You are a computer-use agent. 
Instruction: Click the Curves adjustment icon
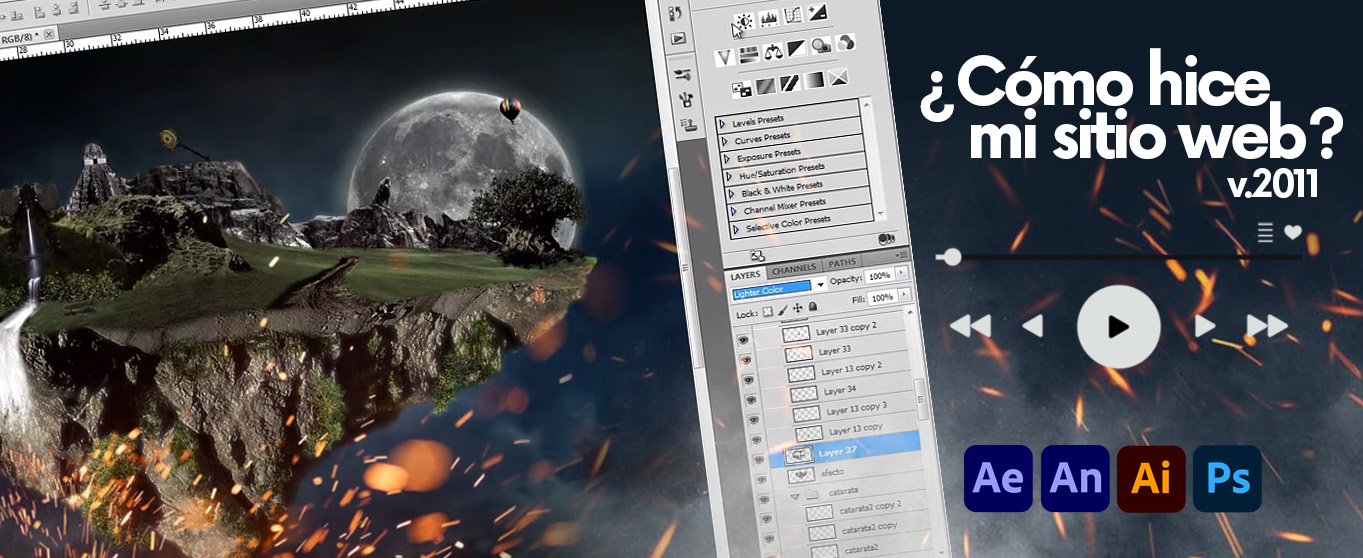click(792, 15)
